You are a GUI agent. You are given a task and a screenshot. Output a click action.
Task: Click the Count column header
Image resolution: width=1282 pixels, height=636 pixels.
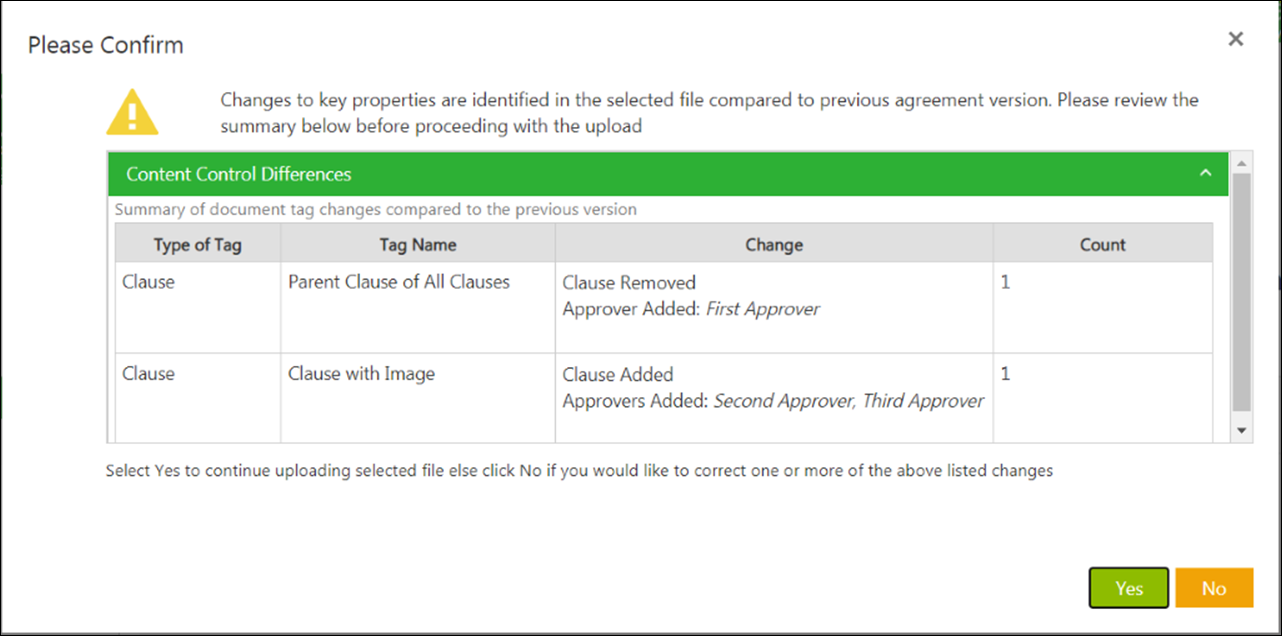[1102, 245]
